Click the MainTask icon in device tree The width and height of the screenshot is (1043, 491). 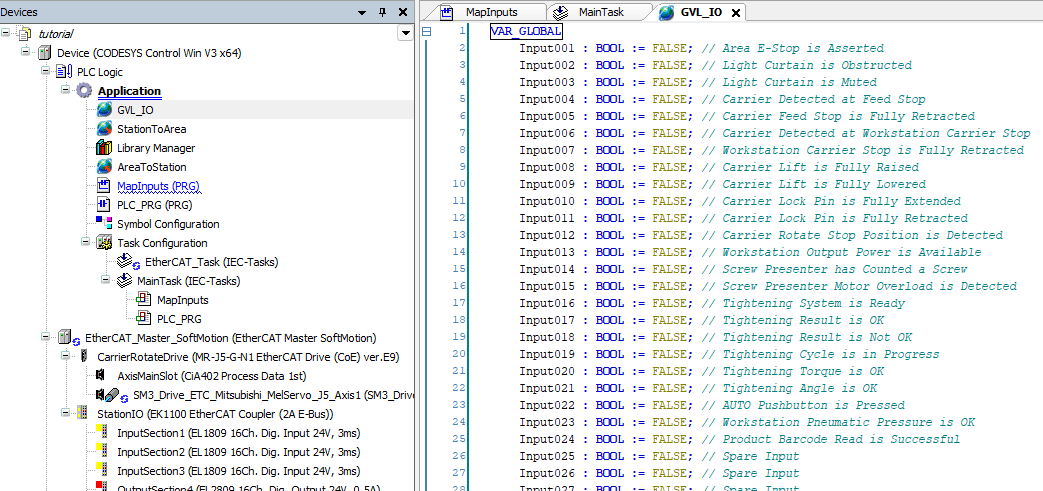[x=124, y=281]
